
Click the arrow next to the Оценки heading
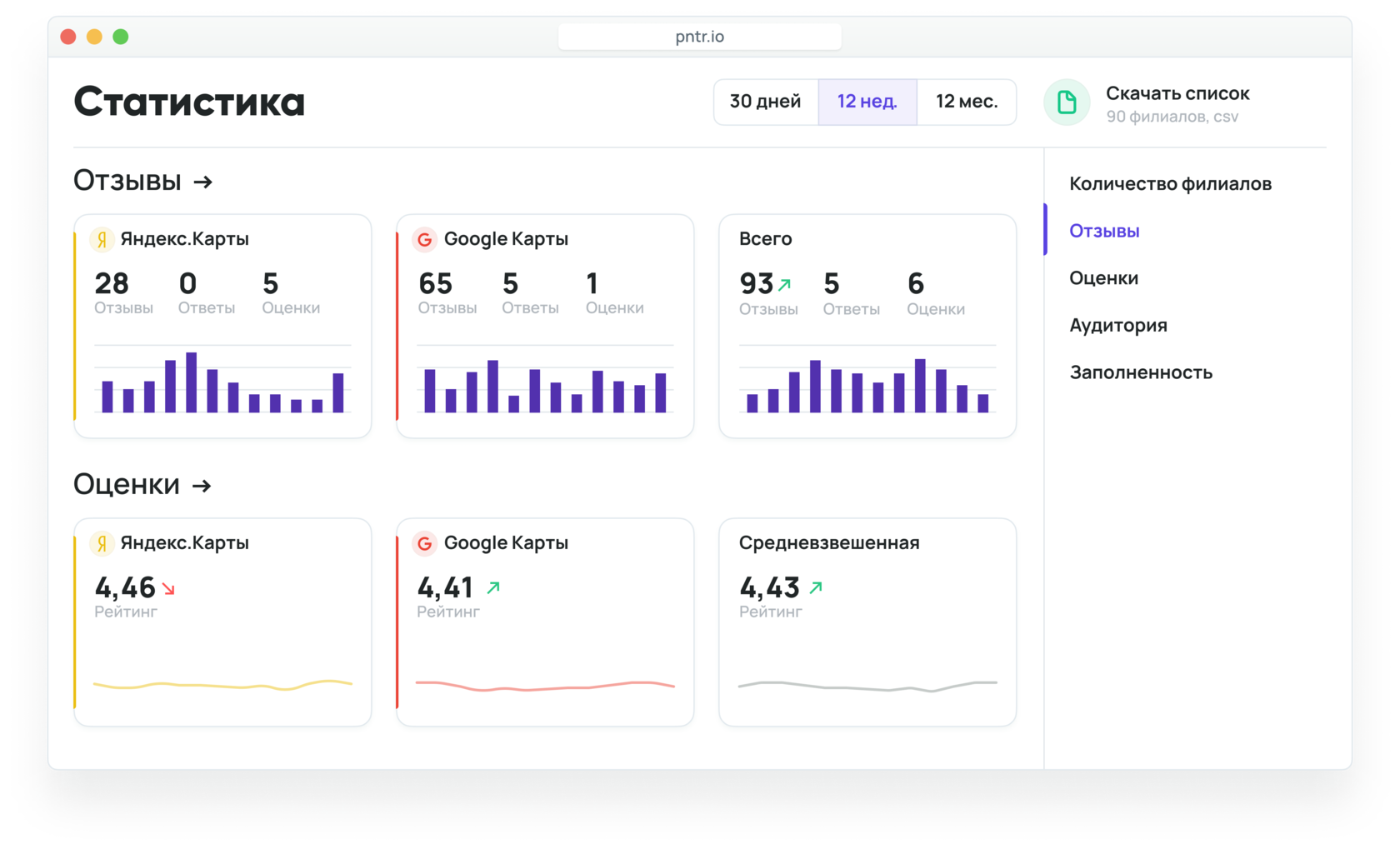coord(202,486)
